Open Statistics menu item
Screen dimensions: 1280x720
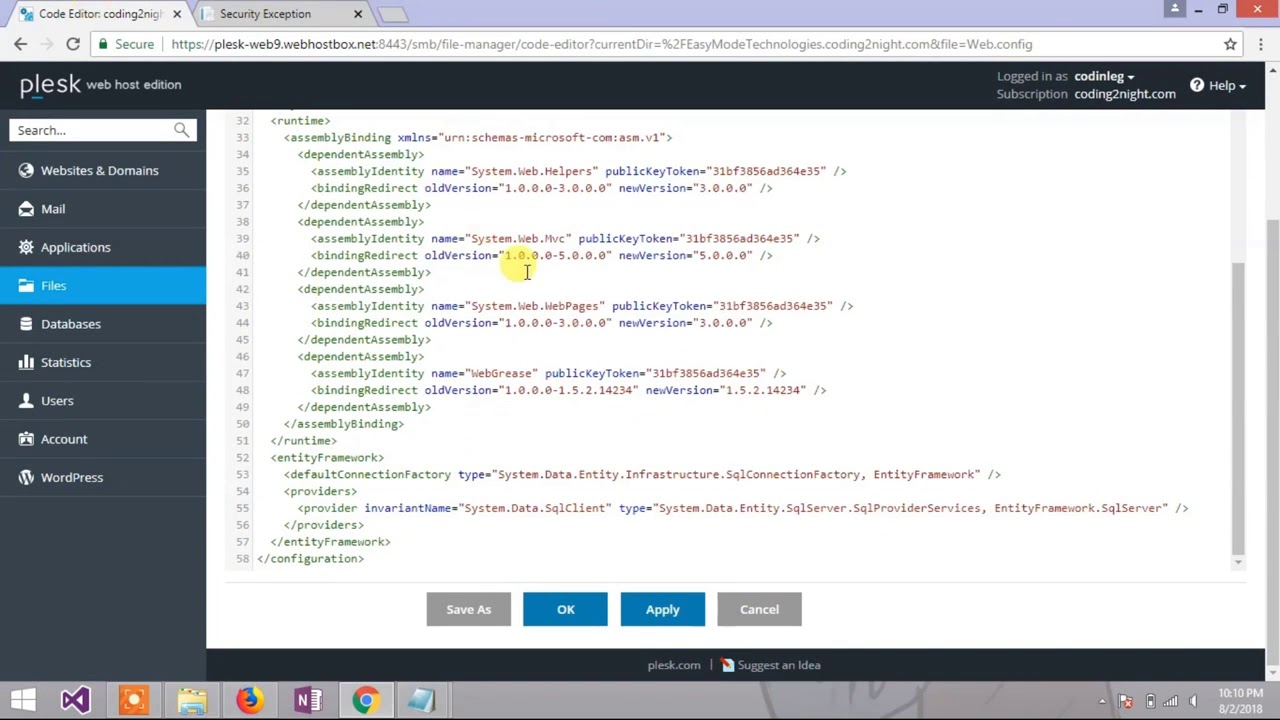click(66, 362)
